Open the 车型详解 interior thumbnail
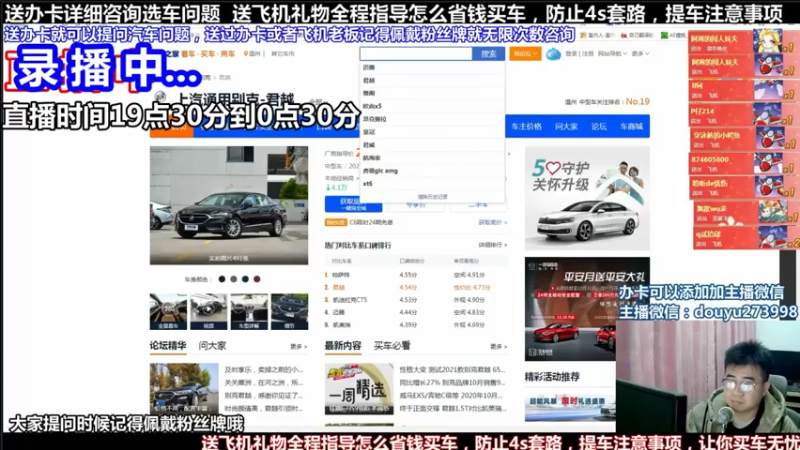This screenshot has width=800, height=450. click(x=249, y=311)
